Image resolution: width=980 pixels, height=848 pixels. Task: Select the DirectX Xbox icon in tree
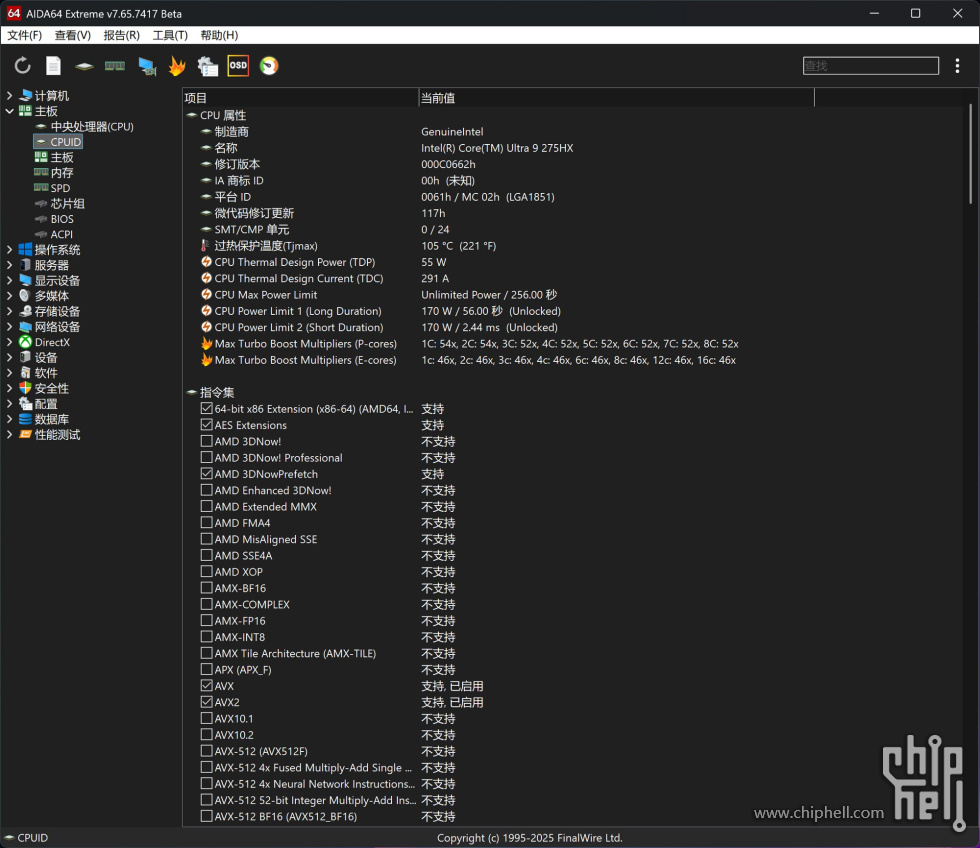pyautogui.click(x=26, y=342)
